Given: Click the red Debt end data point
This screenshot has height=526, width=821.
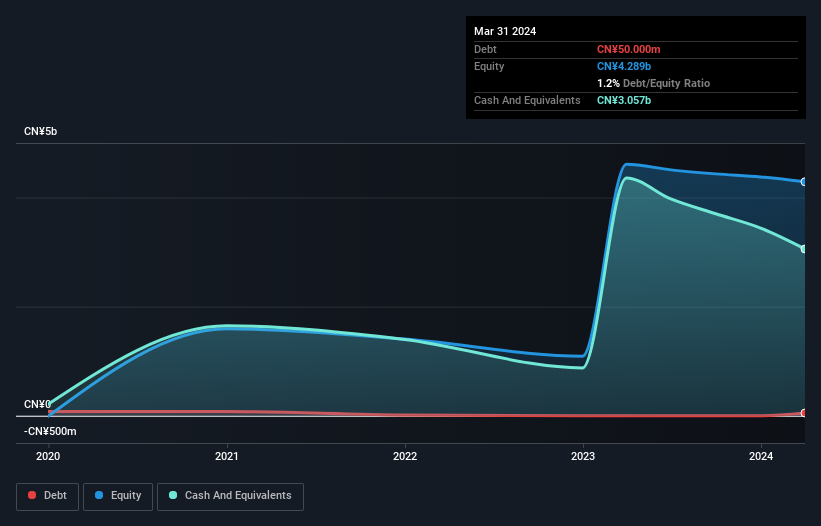Looking at the screenshot, I should coord(804,413).
